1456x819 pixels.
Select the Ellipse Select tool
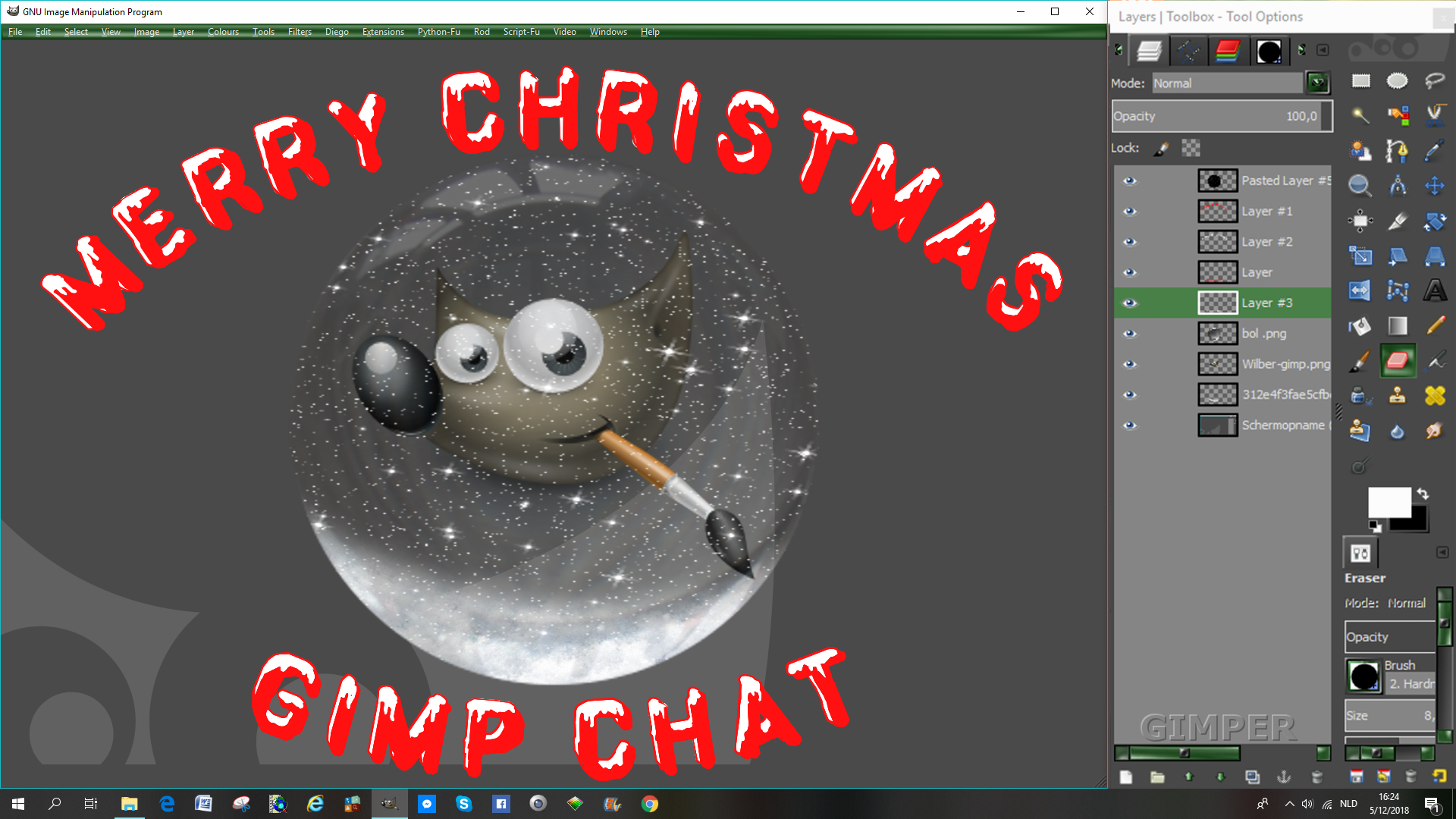pyautogui.click(x=1398, y=81)
